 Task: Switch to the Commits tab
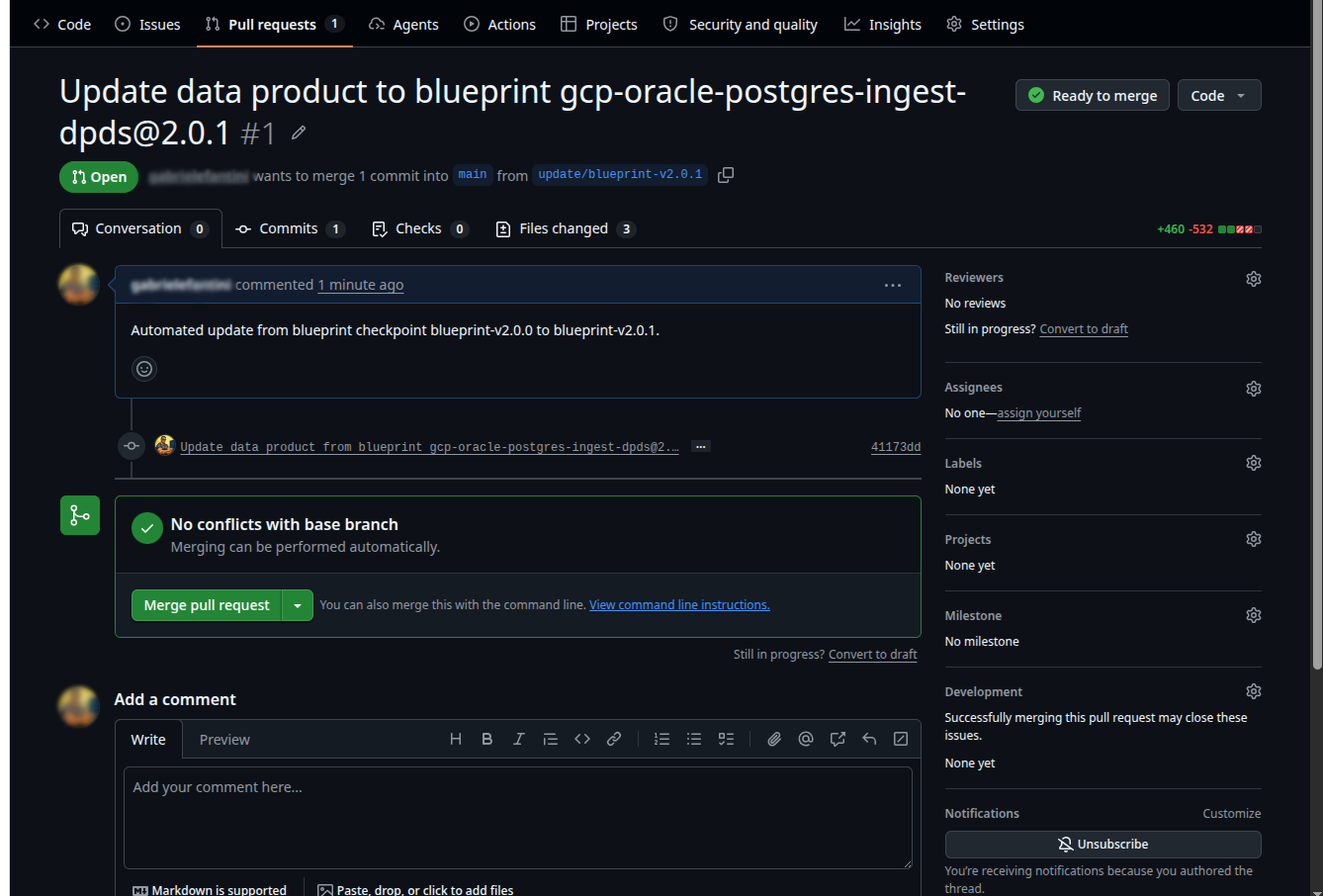tap(290, 228)
